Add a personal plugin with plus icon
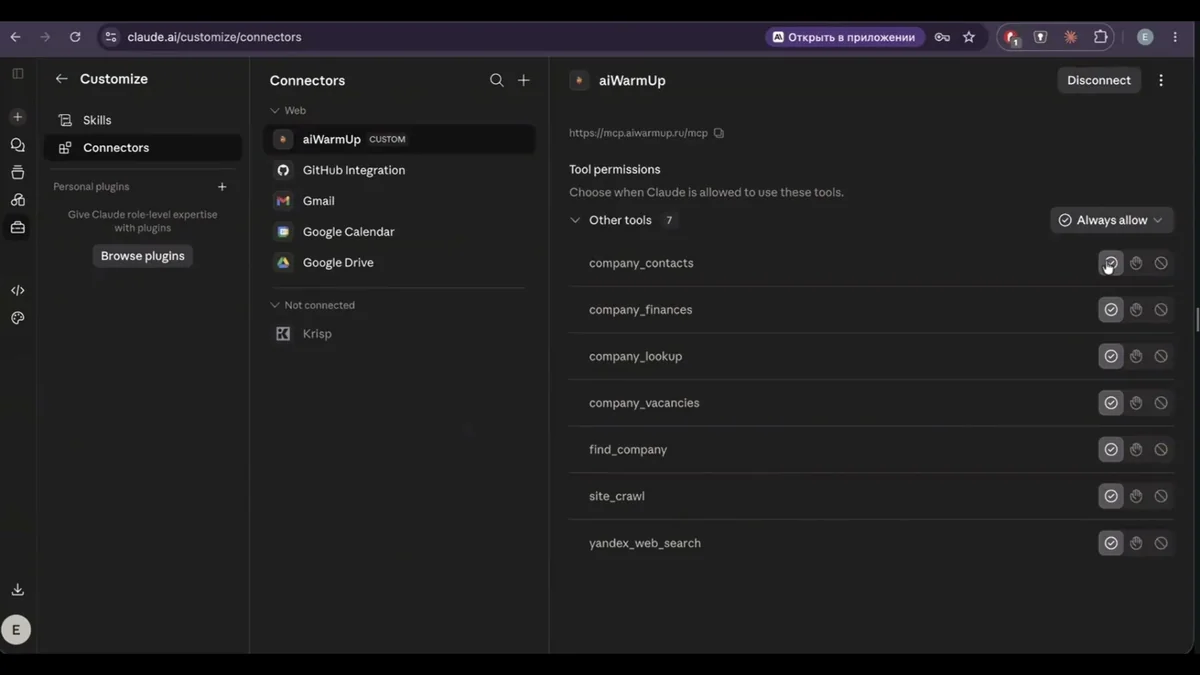1200x675 pixels. (222, 187)
